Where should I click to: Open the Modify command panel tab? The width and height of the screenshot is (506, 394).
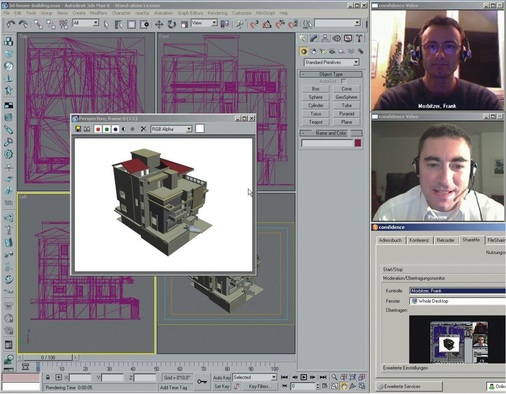[x=313, y=38]
